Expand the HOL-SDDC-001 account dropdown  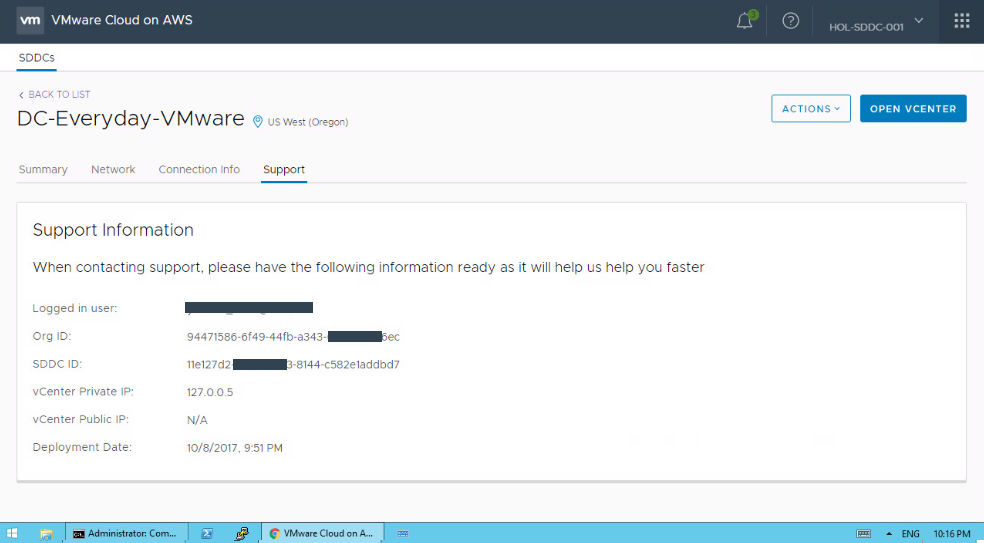[x=876, y=24]
